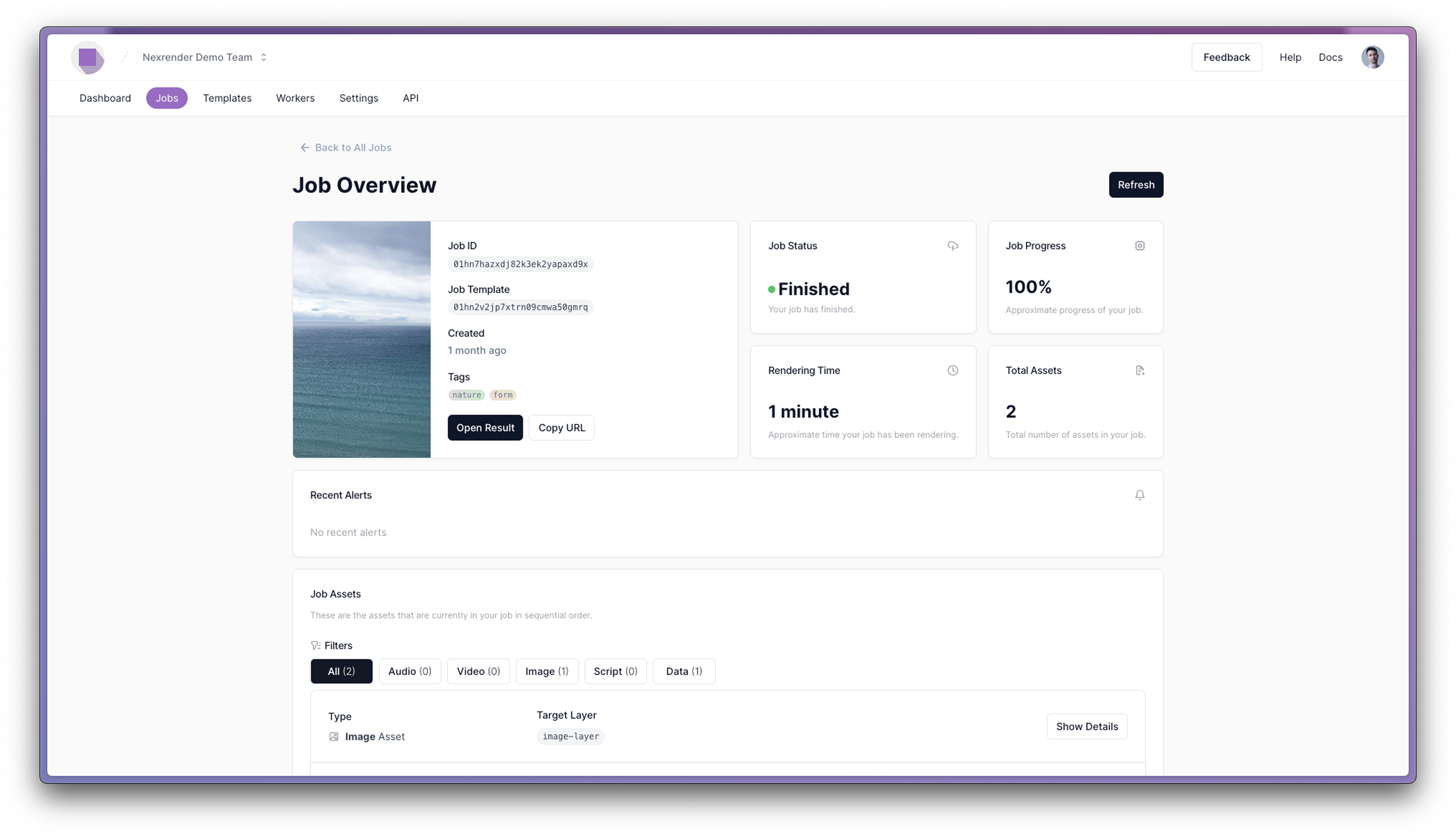Toggle the Audio (0) filter

tap(409, 671)
